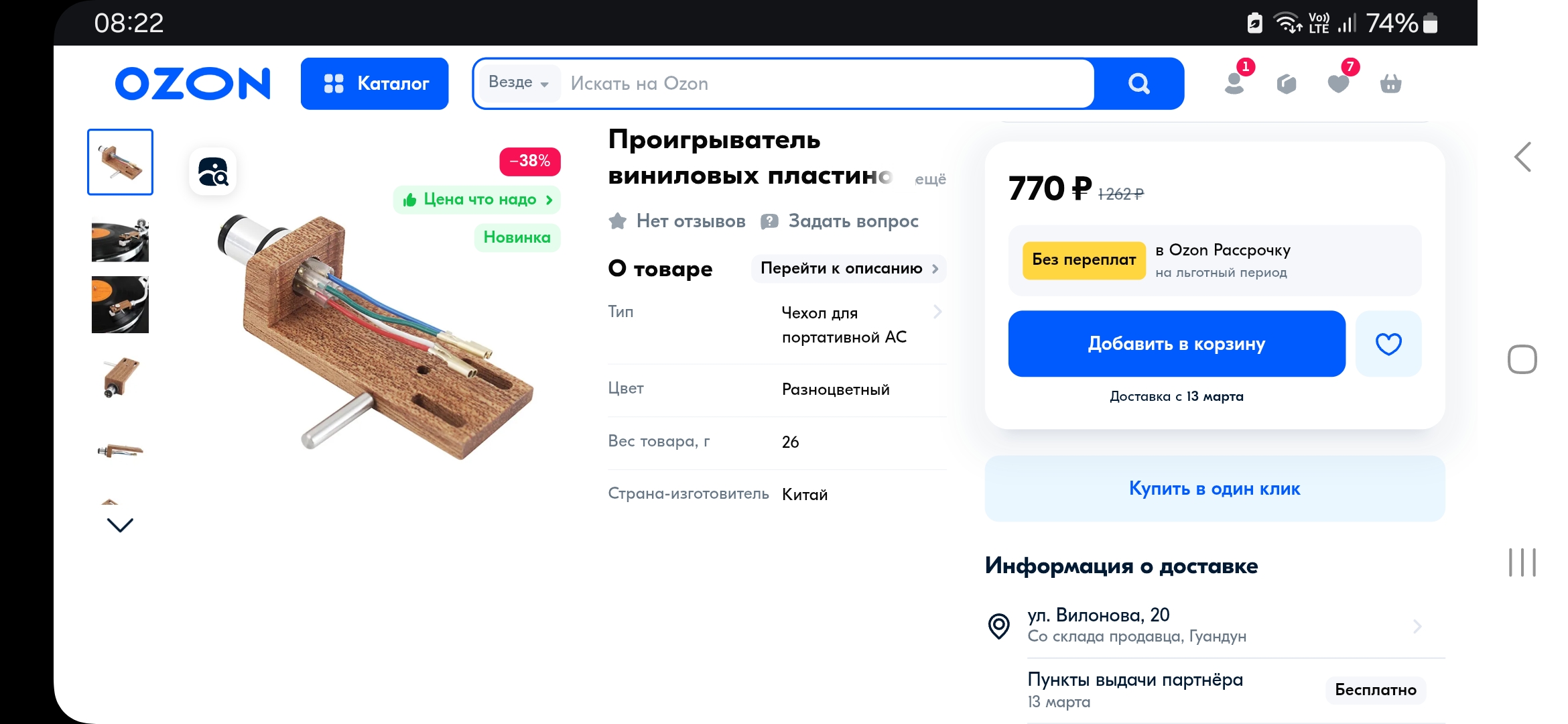Click Добавить в корзину button

click(x=1177, y=344)
